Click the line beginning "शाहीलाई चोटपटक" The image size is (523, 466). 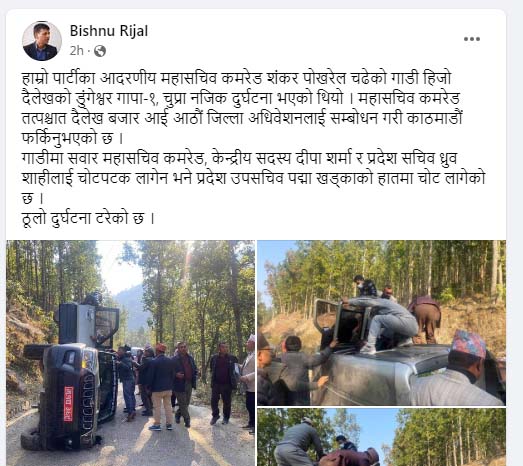click(253, 178)
